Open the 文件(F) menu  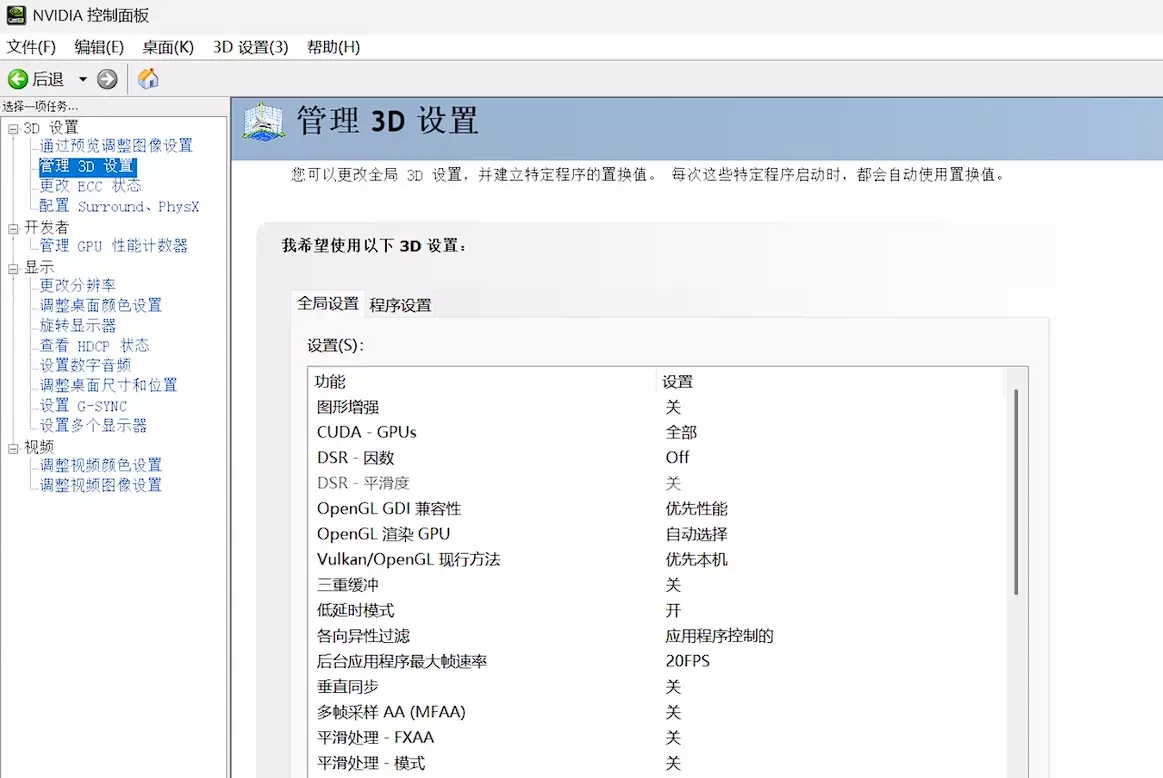pyautogui.click(x=31, y=47)
